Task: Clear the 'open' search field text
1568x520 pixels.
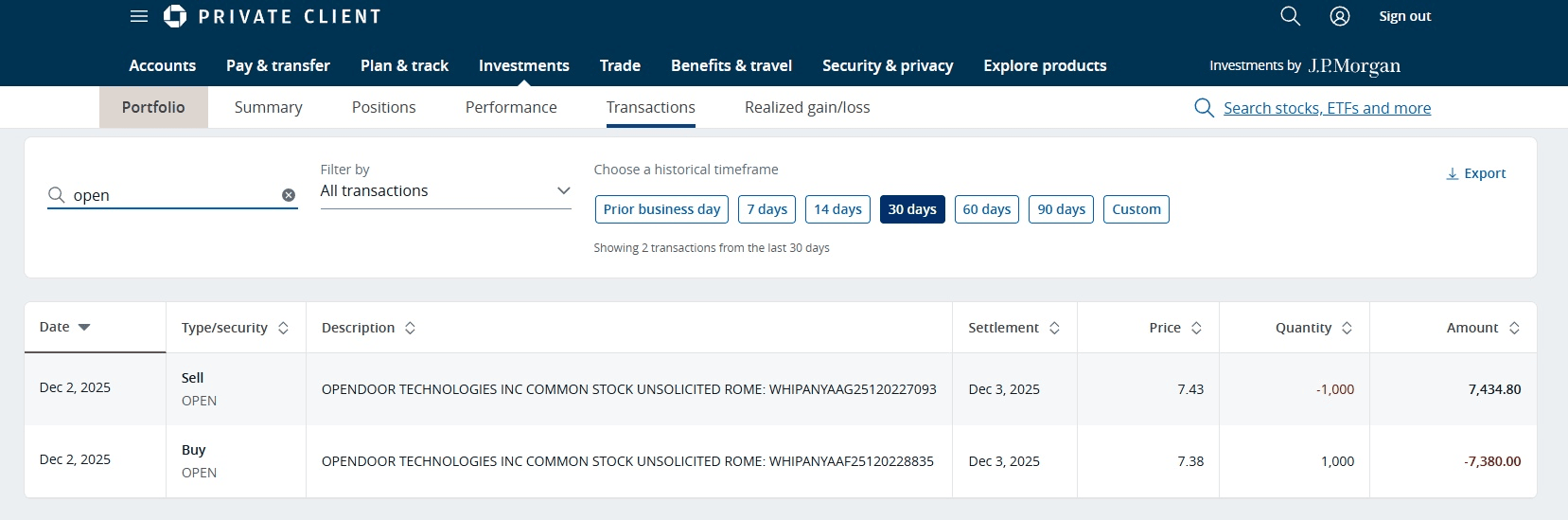Action: (289, 195)
